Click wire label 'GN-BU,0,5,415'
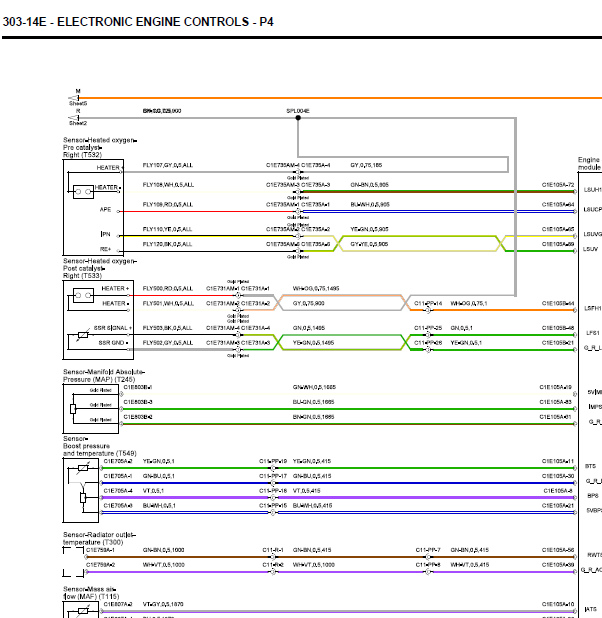The width and height of the screenshot is (602, 618). pyautogui.click(x=312, y=476)
